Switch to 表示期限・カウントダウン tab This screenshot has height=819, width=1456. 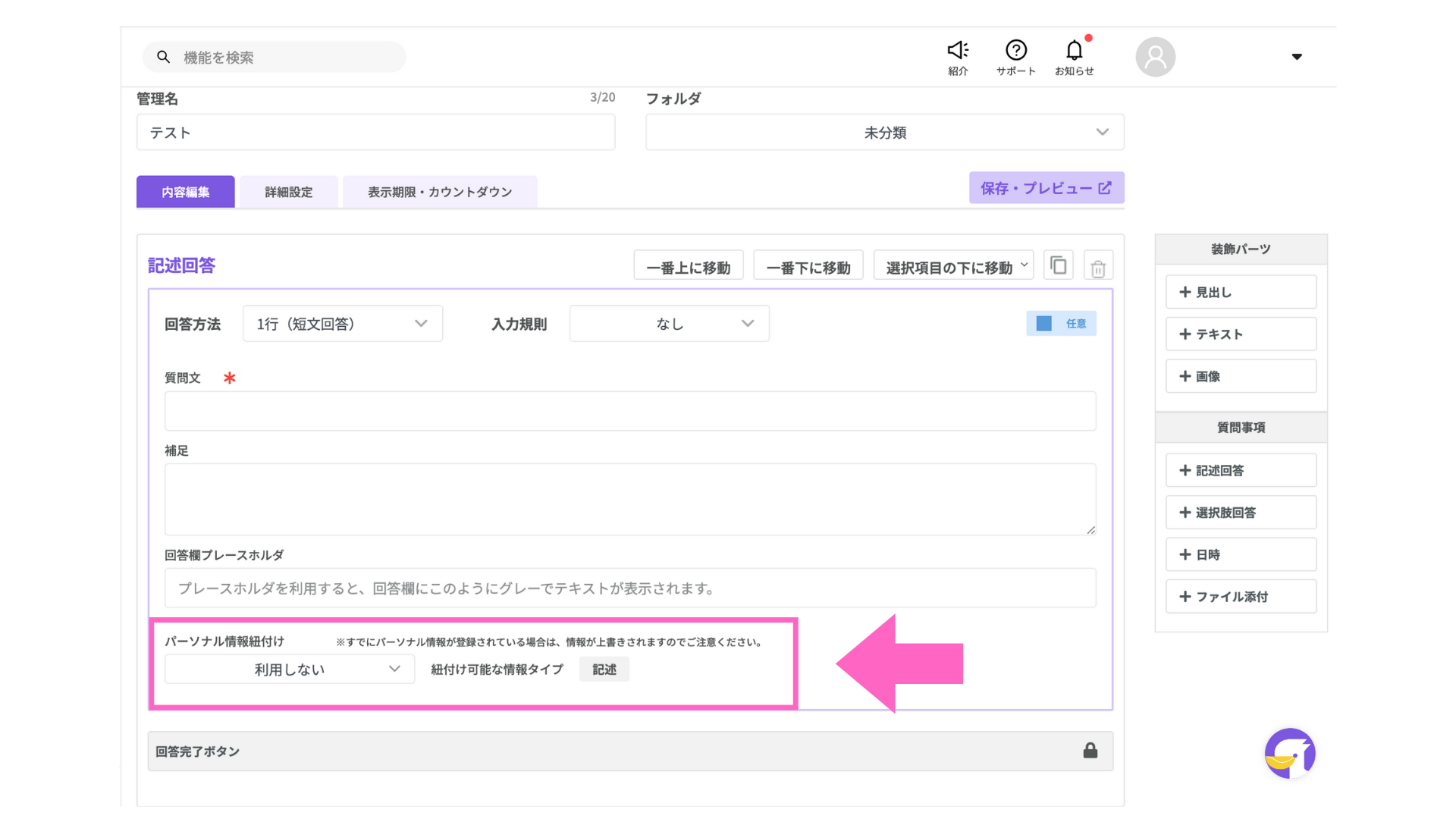pos(440,192)
